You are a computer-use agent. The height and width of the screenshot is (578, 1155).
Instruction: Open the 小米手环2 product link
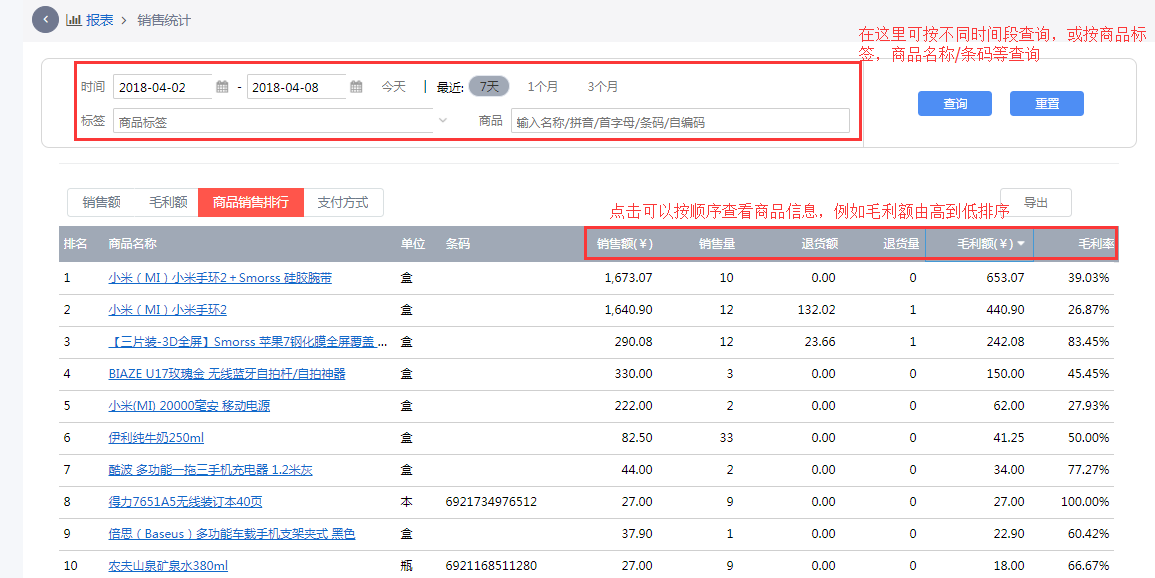pos(165,310)
